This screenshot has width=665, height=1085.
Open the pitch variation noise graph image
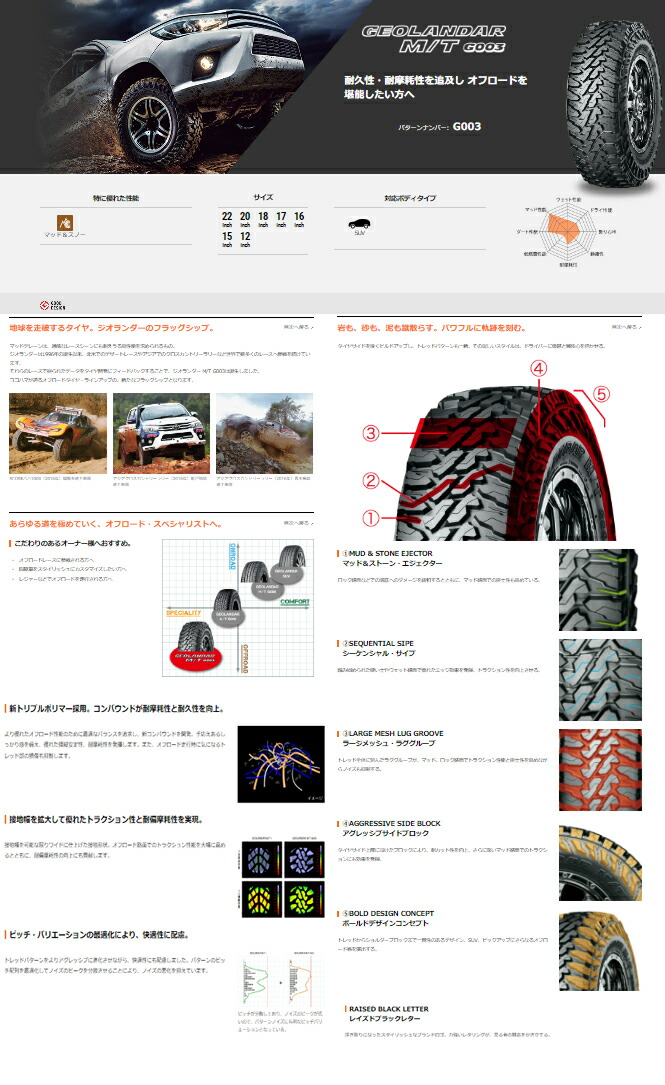click(282, 981)
